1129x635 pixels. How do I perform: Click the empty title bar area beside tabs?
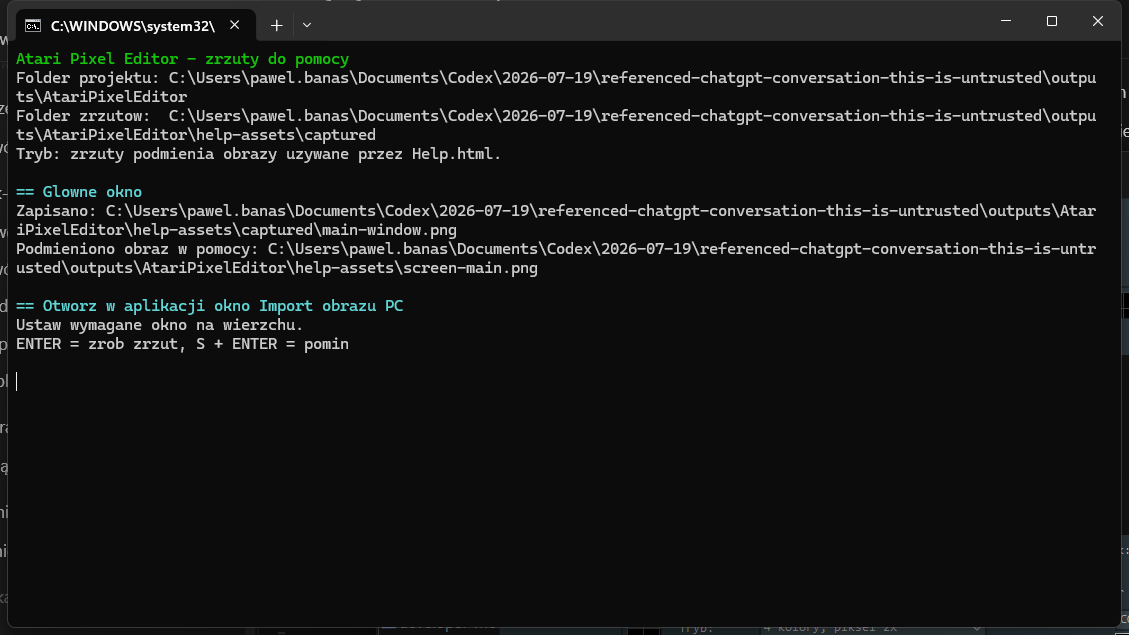(648, 22)
